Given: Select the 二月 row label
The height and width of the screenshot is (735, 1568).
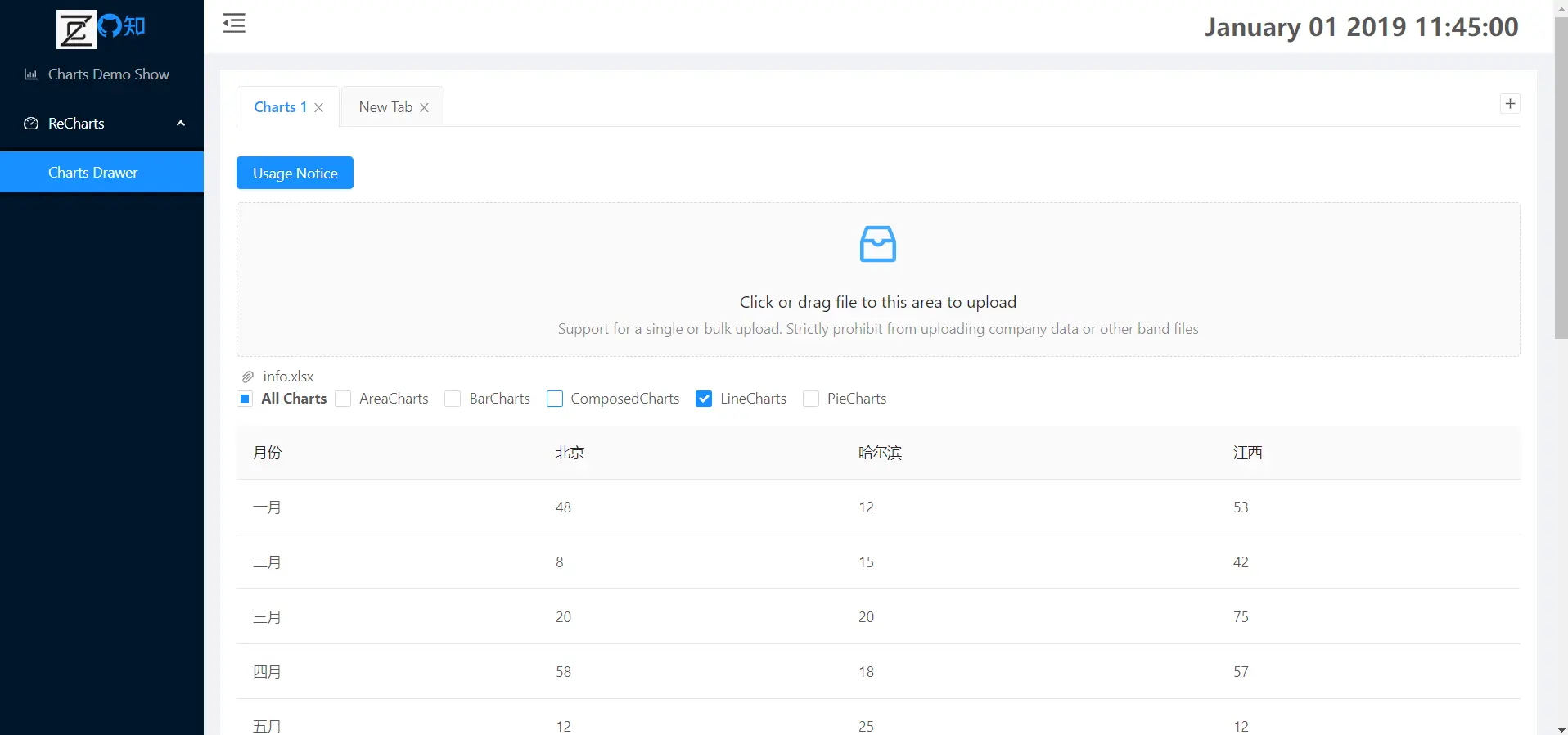Looking at the screenshot, I should click(268, 562).
